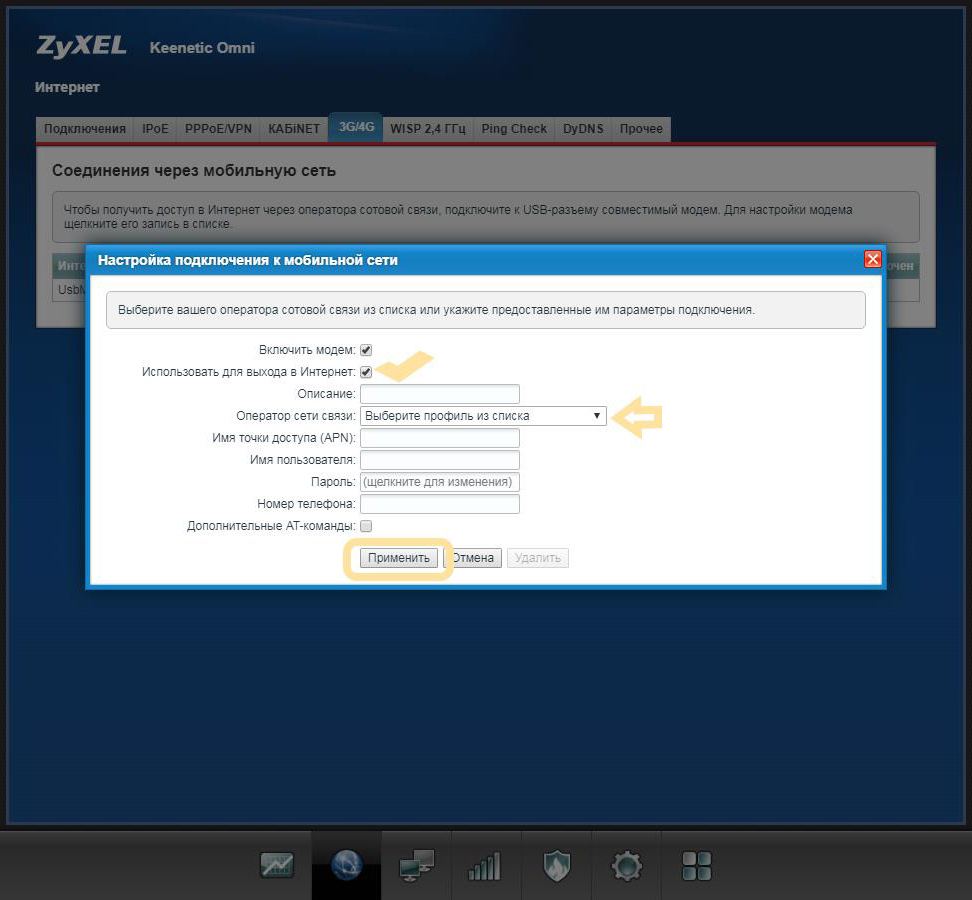Uncheck 'Использовать для выхода в Интернет'
Screen dimensions: 972x900
tap(366, 372)
